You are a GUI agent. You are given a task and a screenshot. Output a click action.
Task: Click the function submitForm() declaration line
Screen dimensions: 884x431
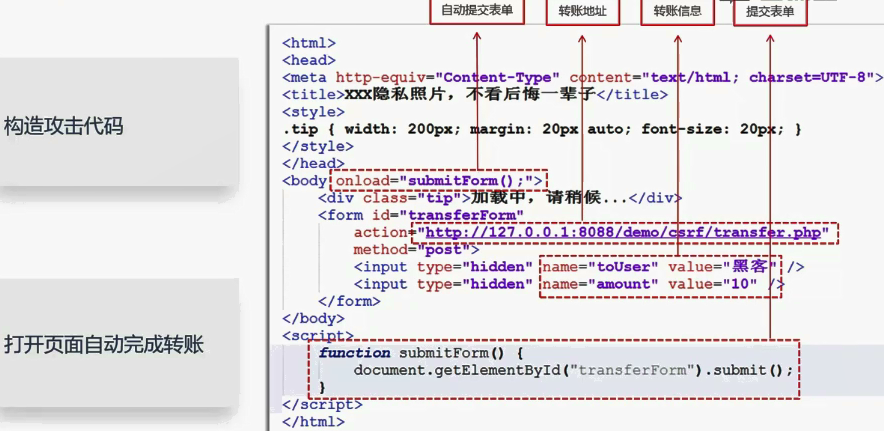tap(421, 353)
